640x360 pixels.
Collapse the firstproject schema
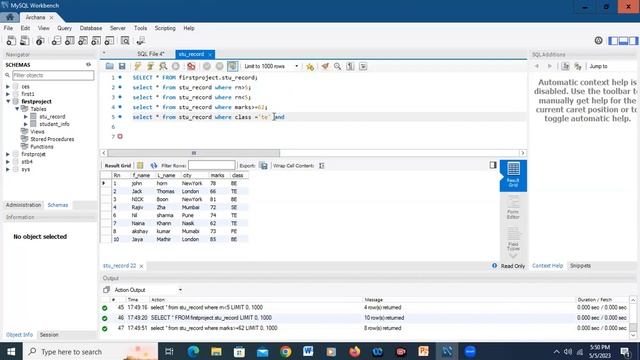8,101
